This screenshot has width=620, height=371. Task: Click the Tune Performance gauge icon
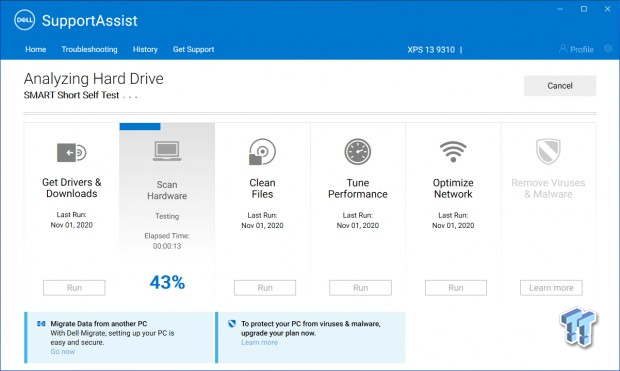click(x=357, y=151)
